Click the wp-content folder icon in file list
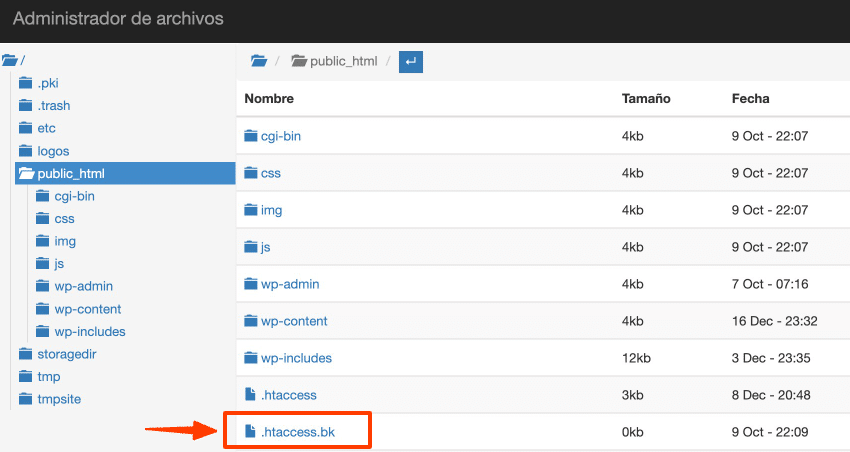 click(x=251, y=321)
